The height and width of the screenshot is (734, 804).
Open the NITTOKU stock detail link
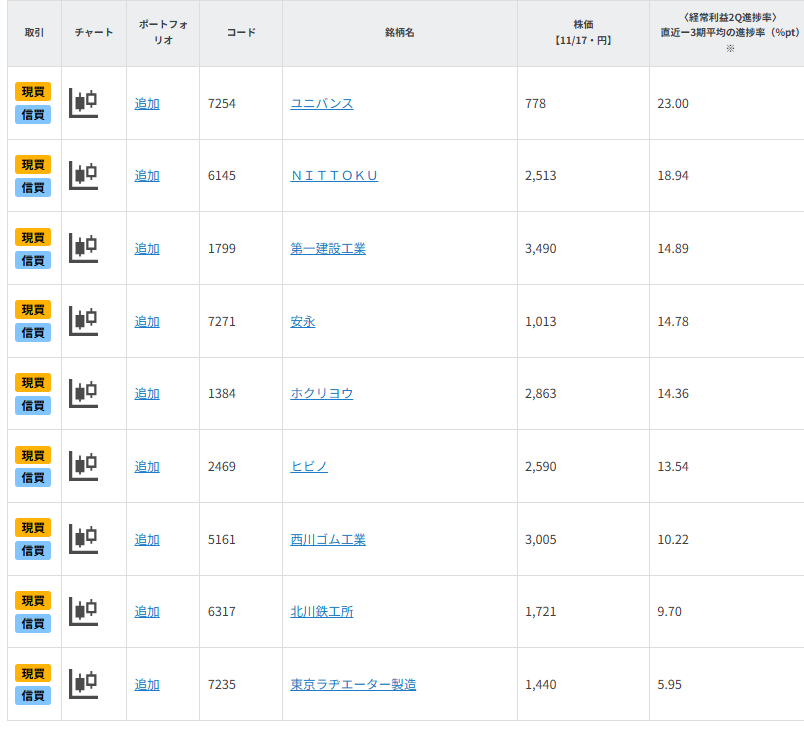tap(334, 175)
